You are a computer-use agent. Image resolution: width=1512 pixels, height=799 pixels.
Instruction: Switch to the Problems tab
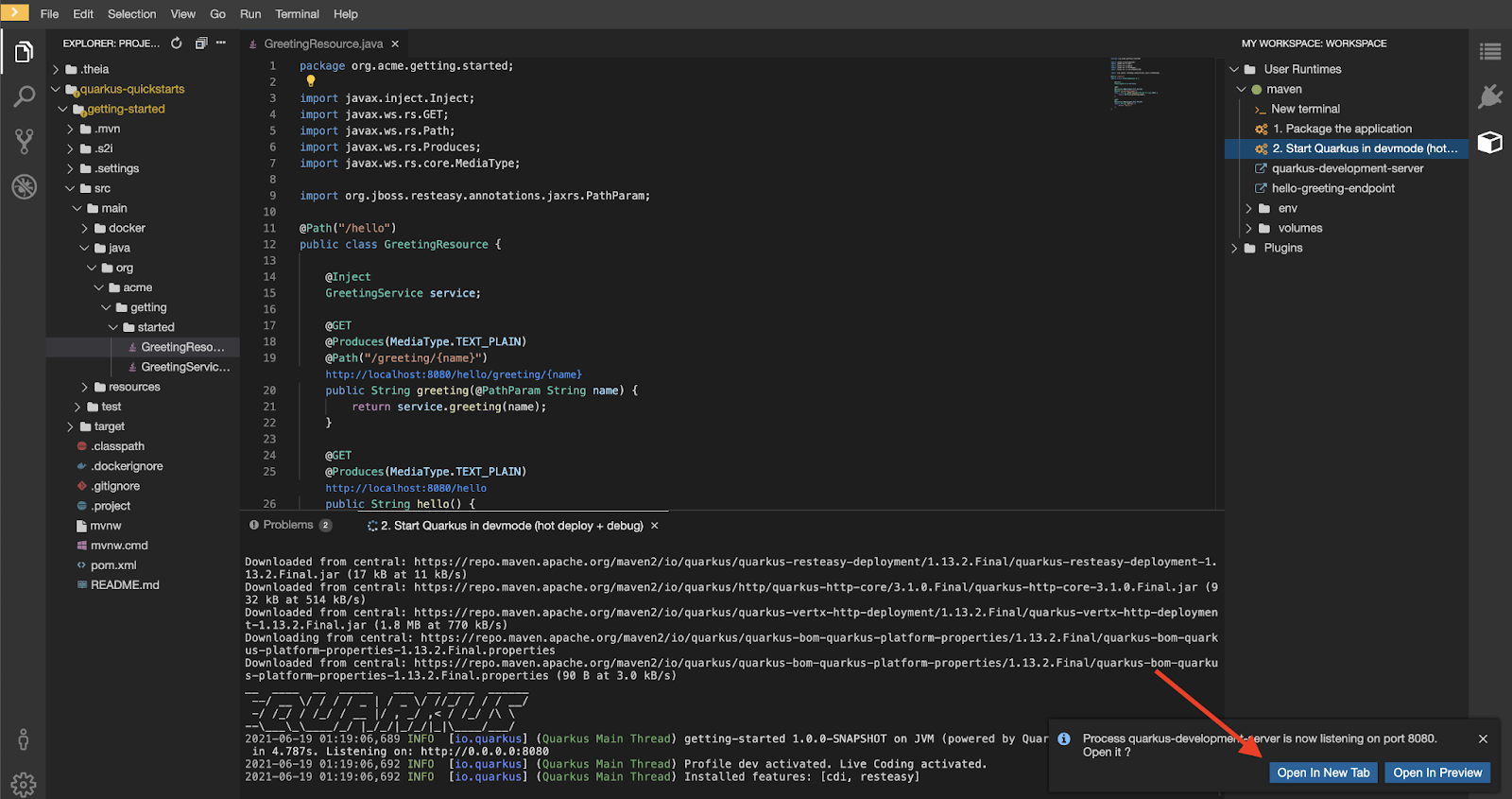coord(287,525)
